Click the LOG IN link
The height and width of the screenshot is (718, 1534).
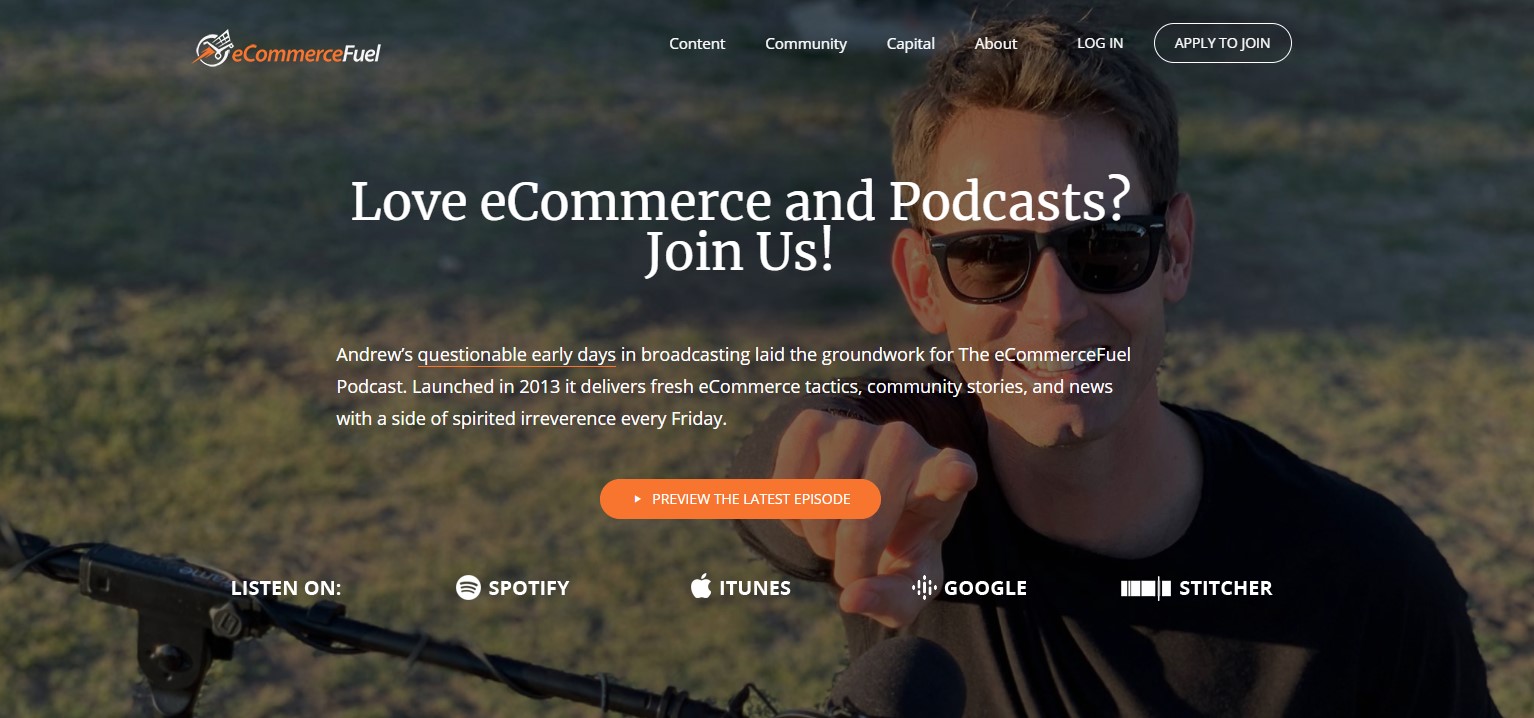coord(1100,43)
